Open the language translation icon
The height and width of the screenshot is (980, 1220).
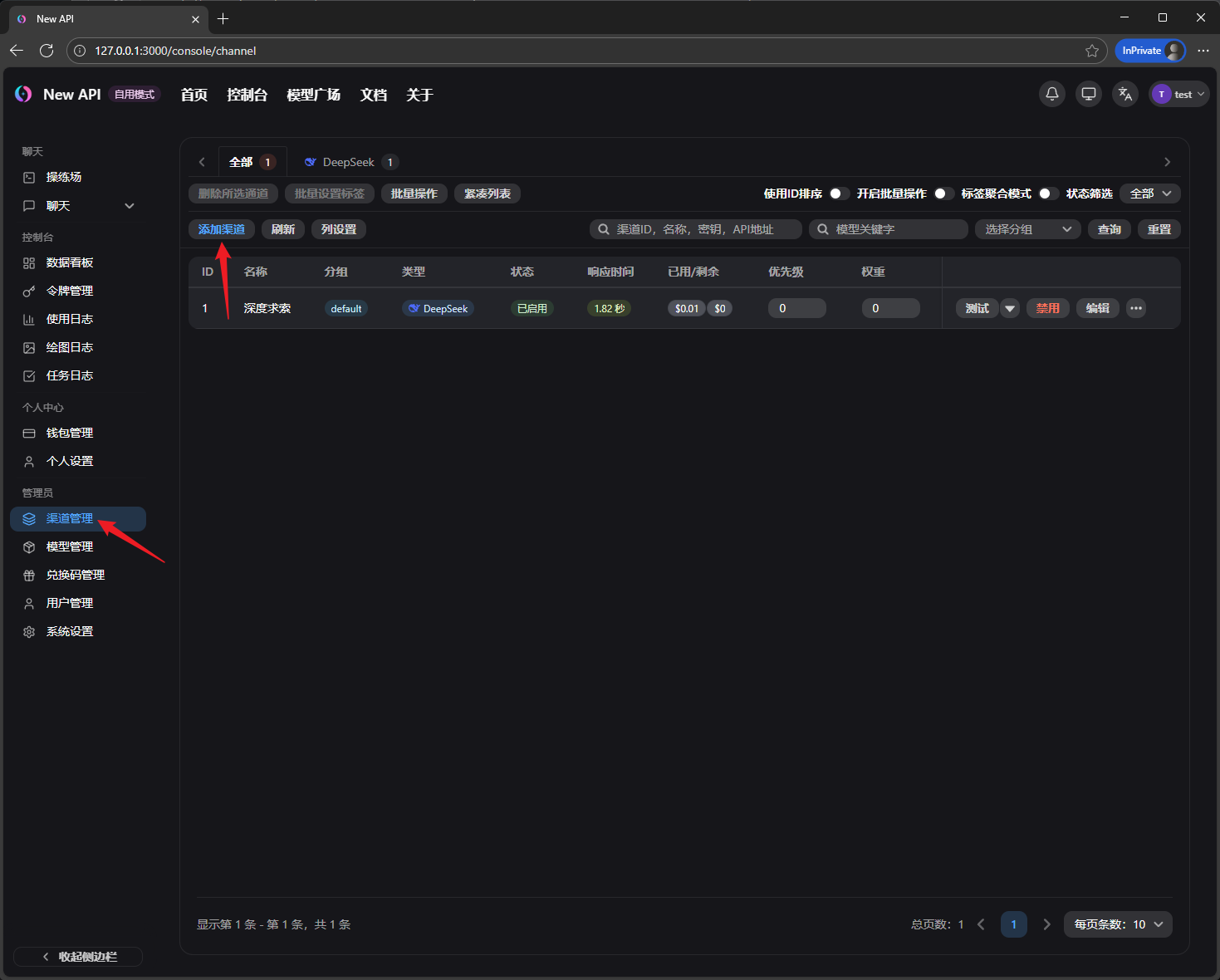pos(1125,94)
